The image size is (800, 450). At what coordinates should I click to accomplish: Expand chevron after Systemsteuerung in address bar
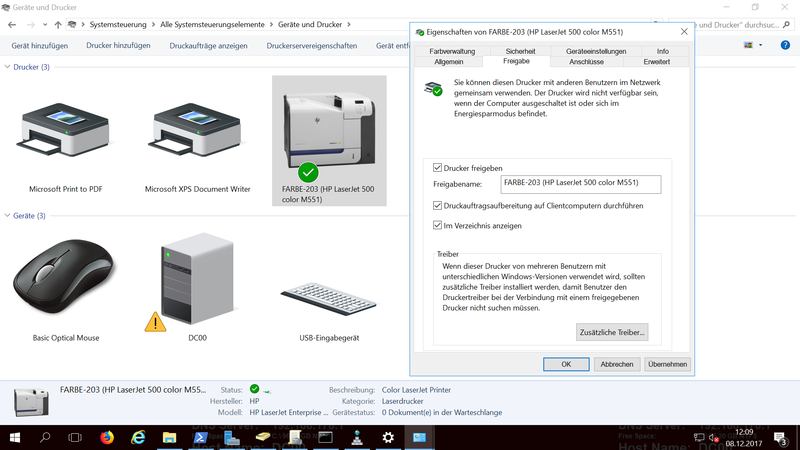(x=153, y=24)
